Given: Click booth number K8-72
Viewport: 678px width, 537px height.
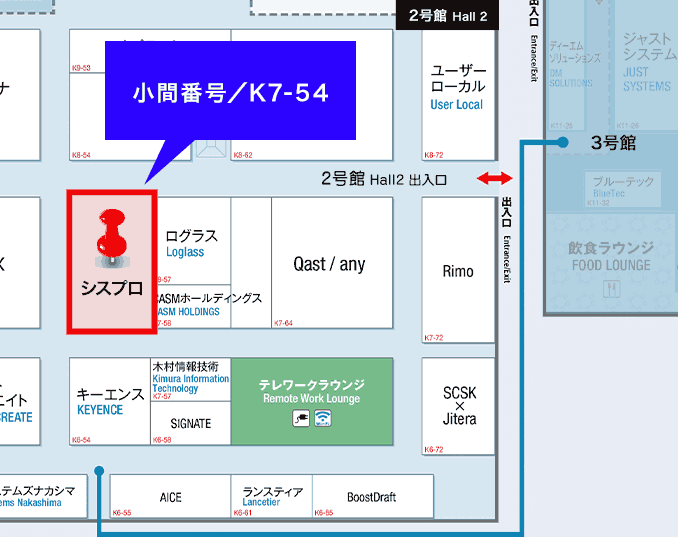Looking at the screenshot, I should coord(434,155).
